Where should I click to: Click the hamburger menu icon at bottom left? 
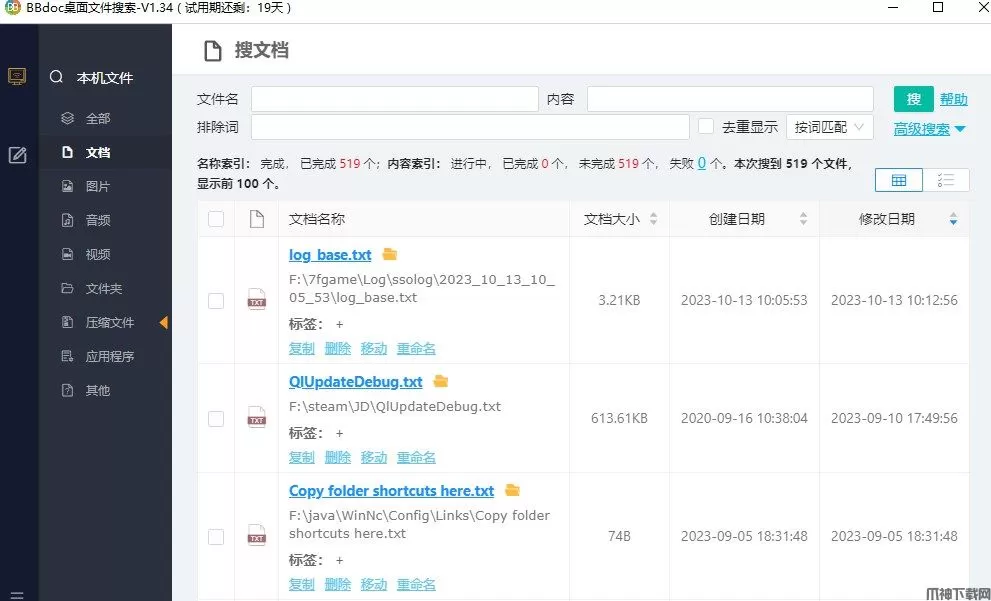point(17,595)
